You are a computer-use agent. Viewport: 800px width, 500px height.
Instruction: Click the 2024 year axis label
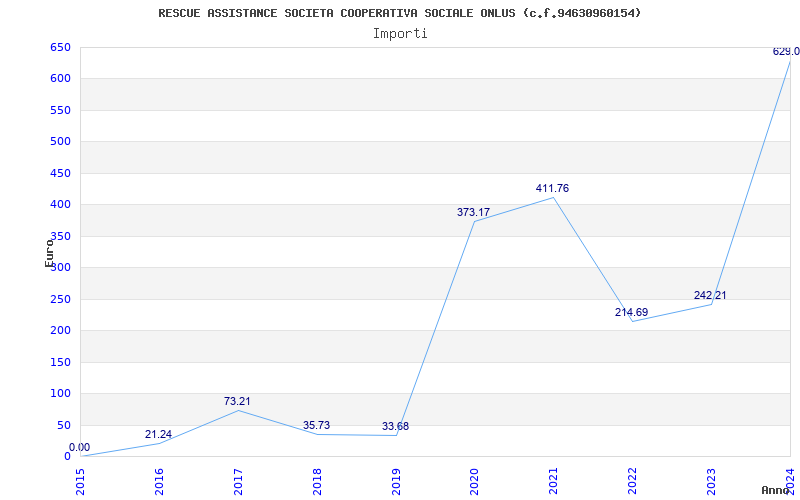point(790,481)
